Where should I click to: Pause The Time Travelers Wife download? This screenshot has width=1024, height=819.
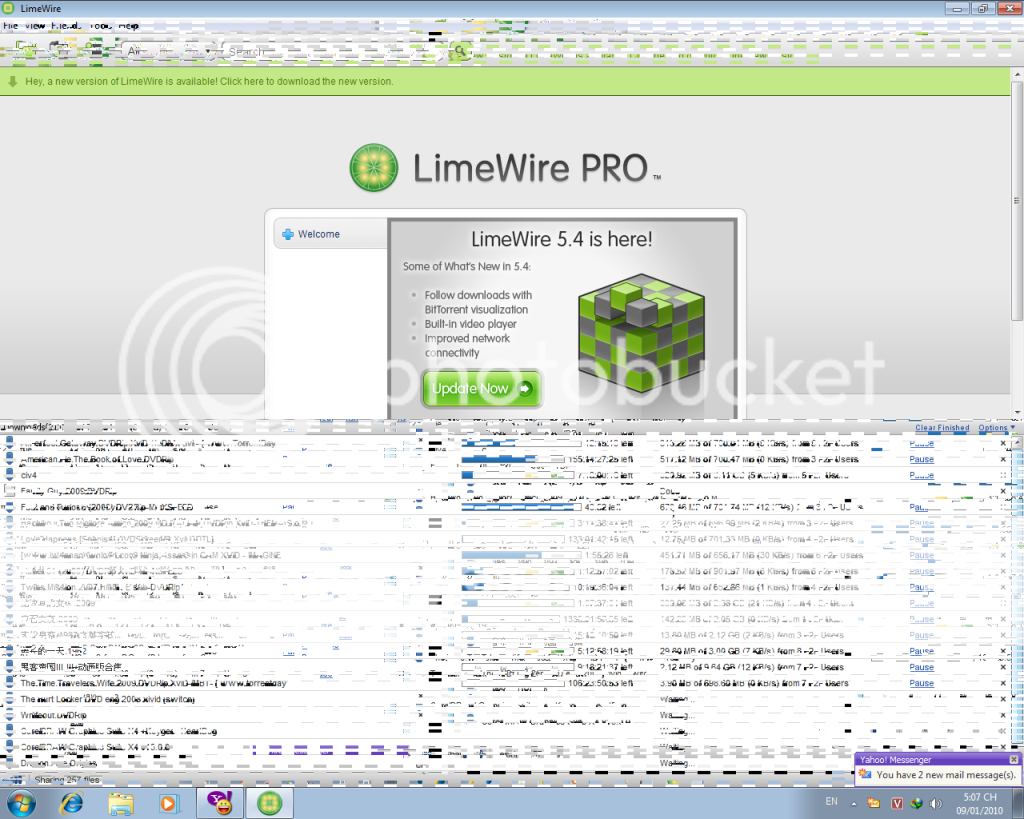[921, 683]
